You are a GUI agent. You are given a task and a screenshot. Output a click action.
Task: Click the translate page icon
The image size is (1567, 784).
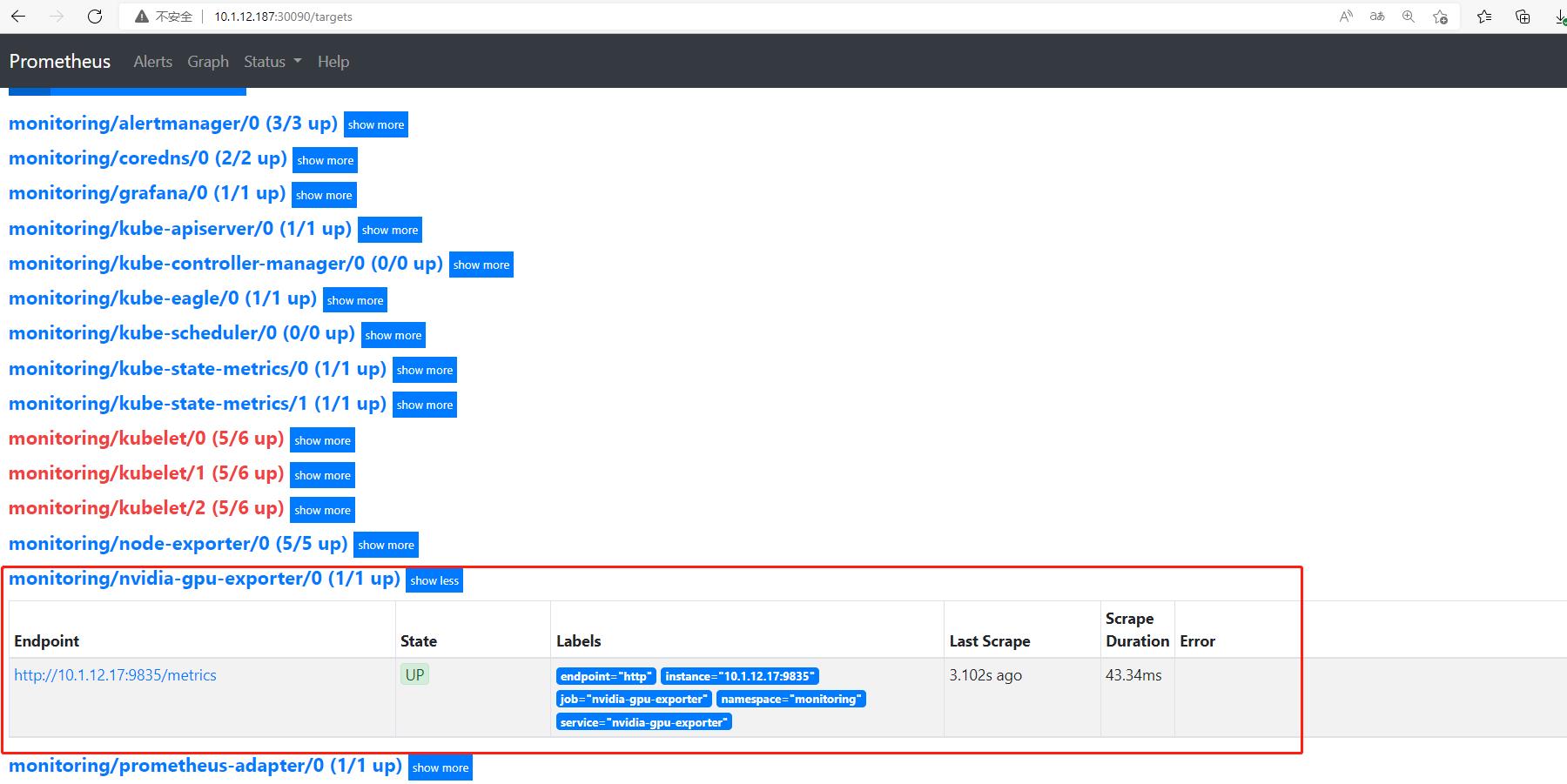(x=1377, y=17)
